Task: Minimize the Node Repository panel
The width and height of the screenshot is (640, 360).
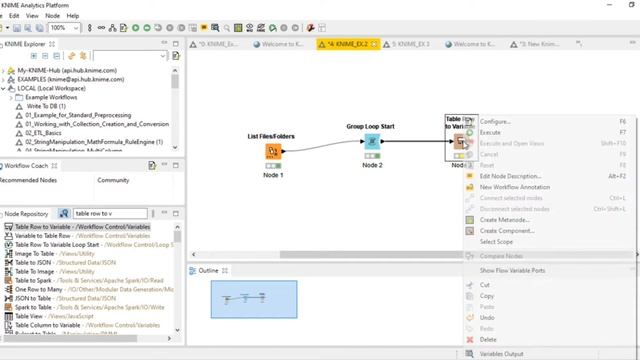Action: point(164,213)
